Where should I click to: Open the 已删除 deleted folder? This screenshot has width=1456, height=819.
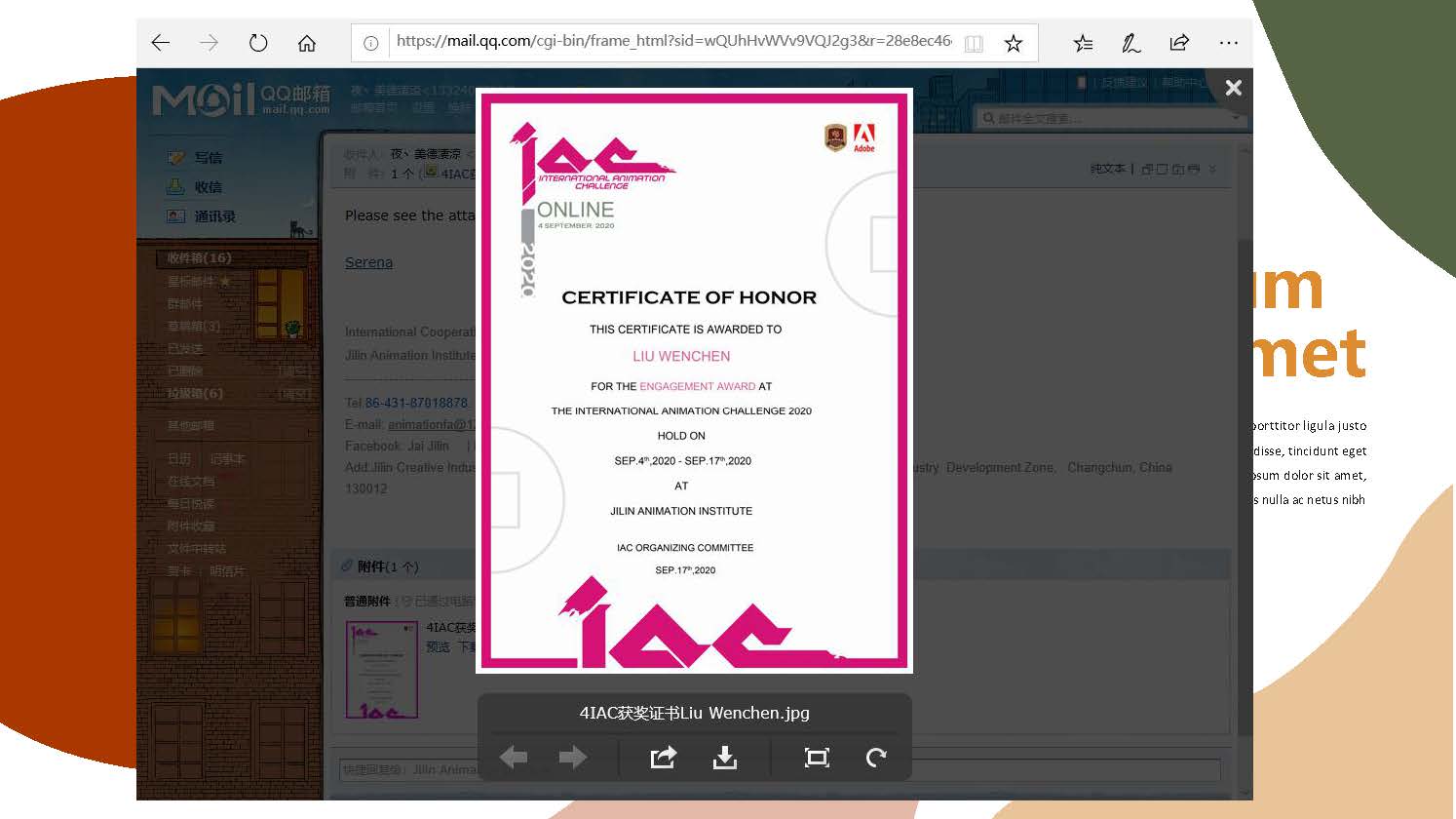[185, 371]
